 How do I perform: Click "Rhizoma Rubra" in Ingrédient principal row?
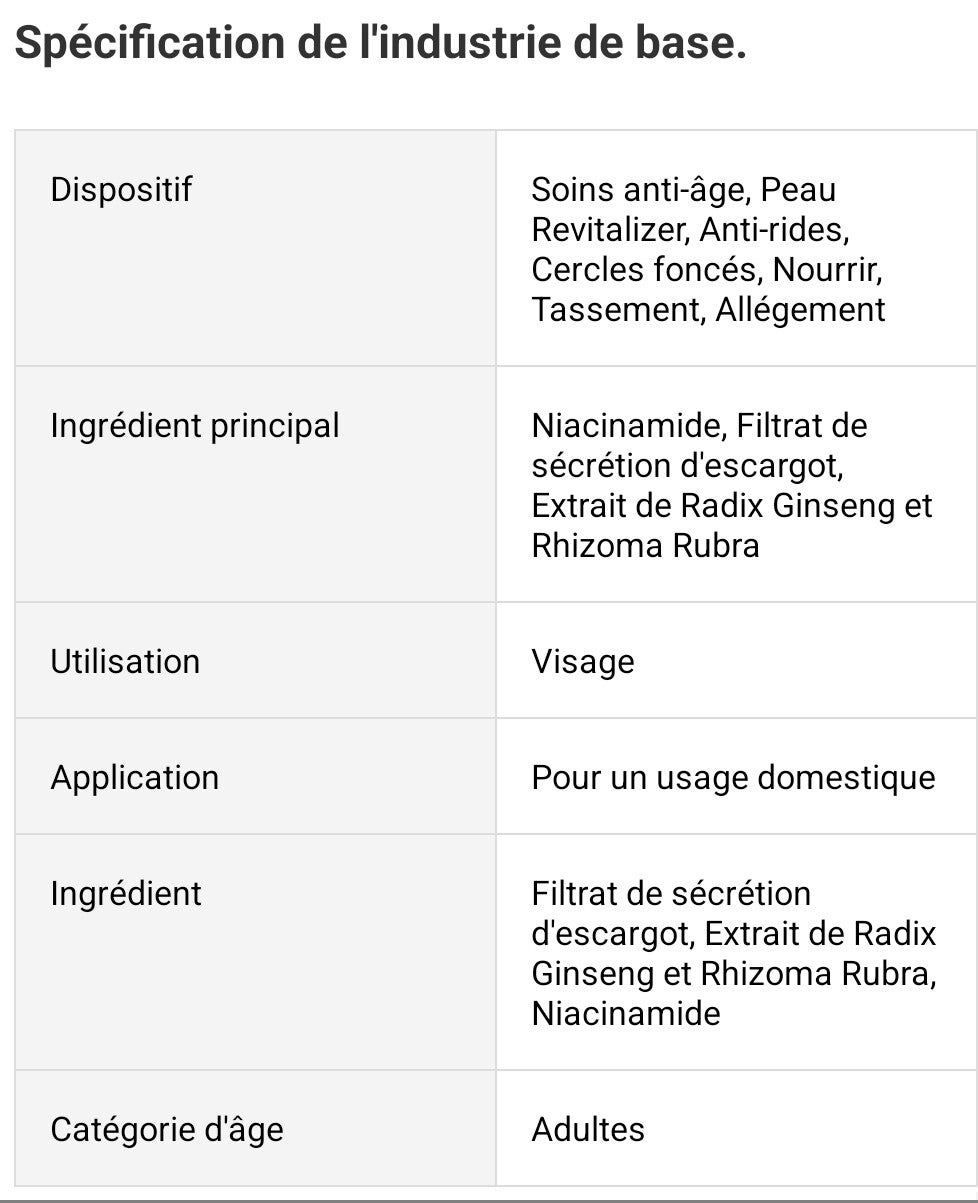[x=645, y=545]
